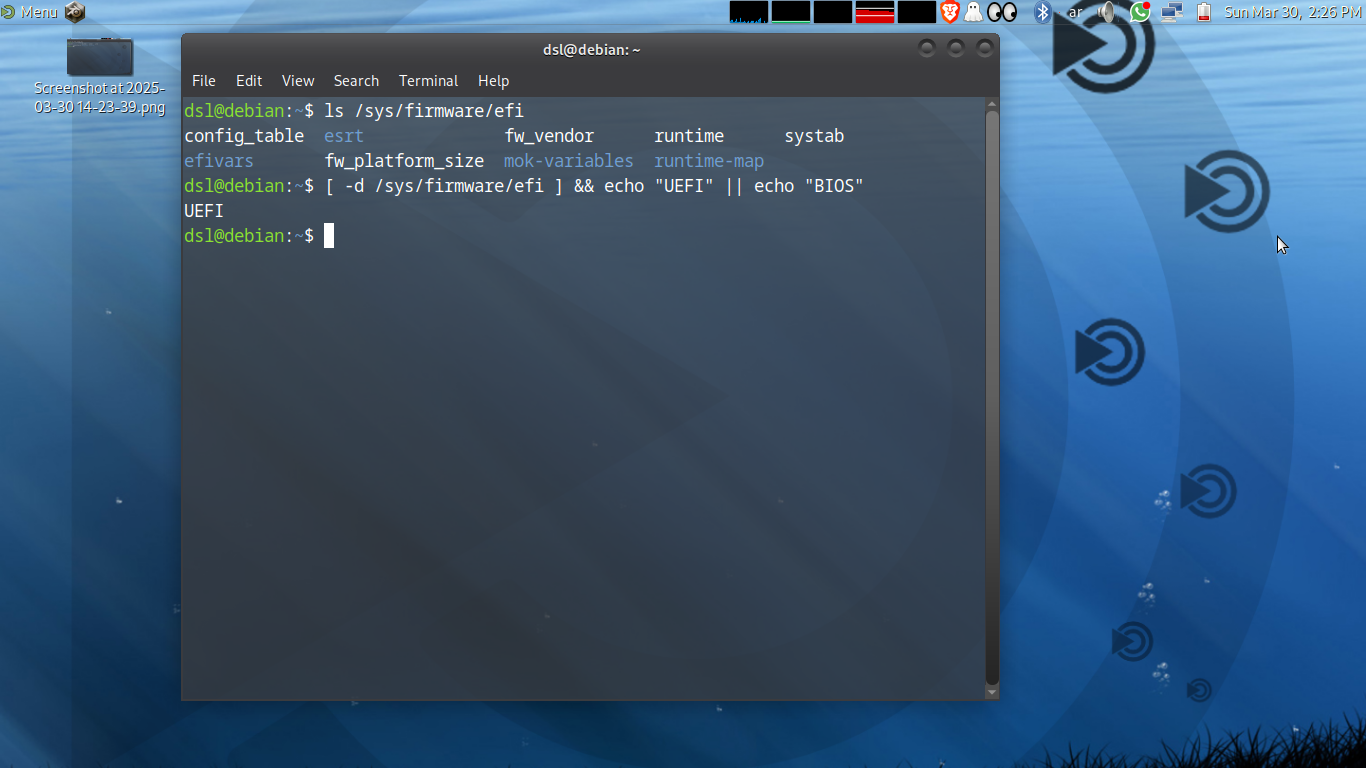The image size is (1366, 768).
Task: Click the 'UEFI' output line
Action: pyautogui.click(x=204, y=211)
